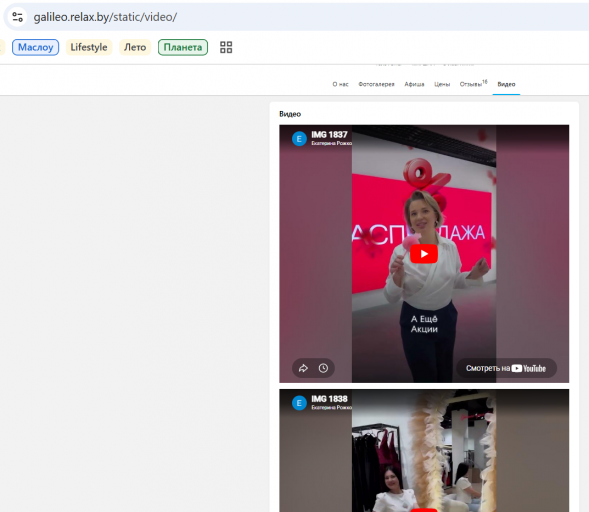This screenshot has width=589, height=512.
Task: Open the IMG 1837 video title link
Action: coord(329,134)
